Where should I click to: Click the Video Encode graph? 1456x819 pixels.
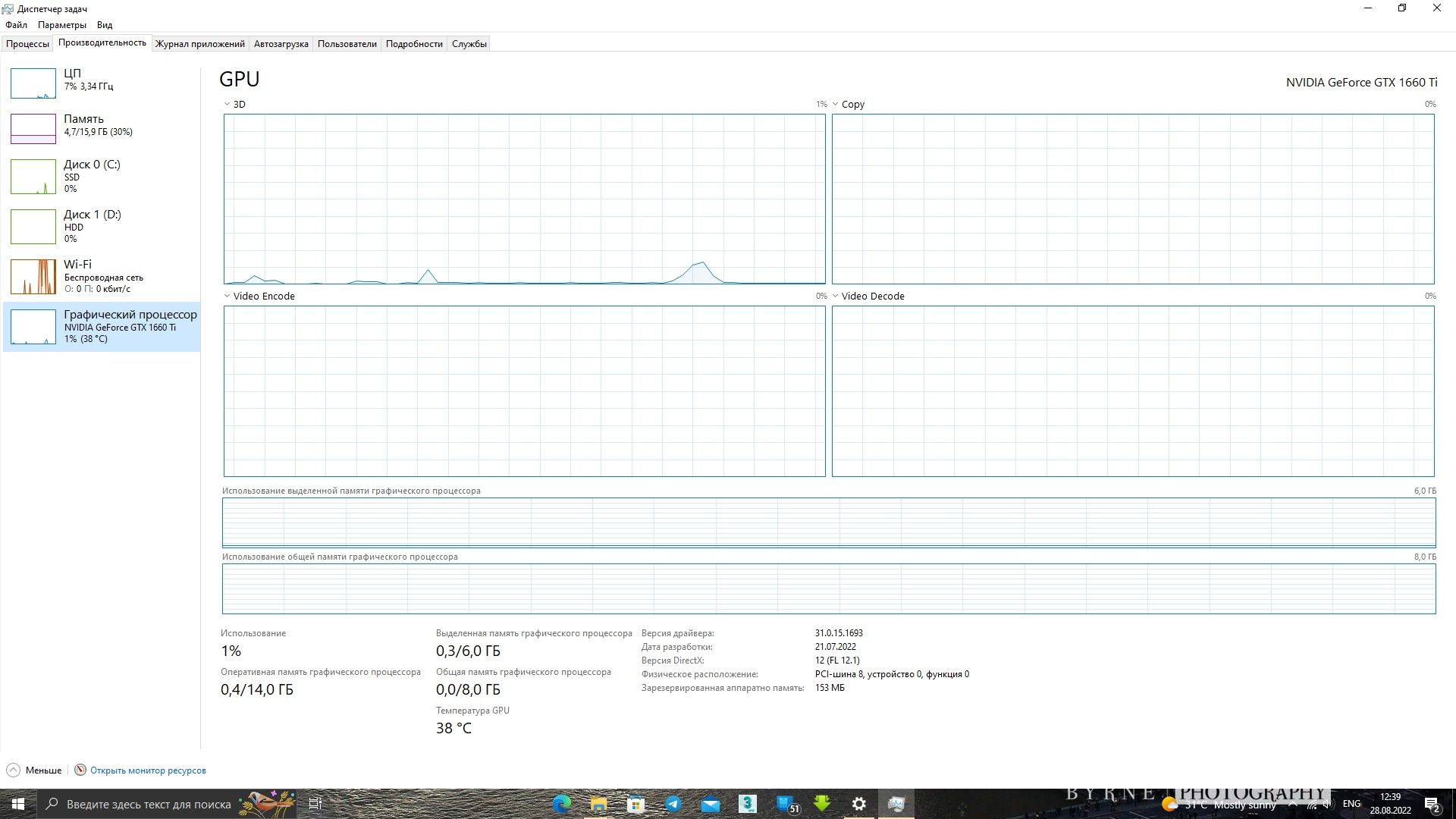click(525, 391)
